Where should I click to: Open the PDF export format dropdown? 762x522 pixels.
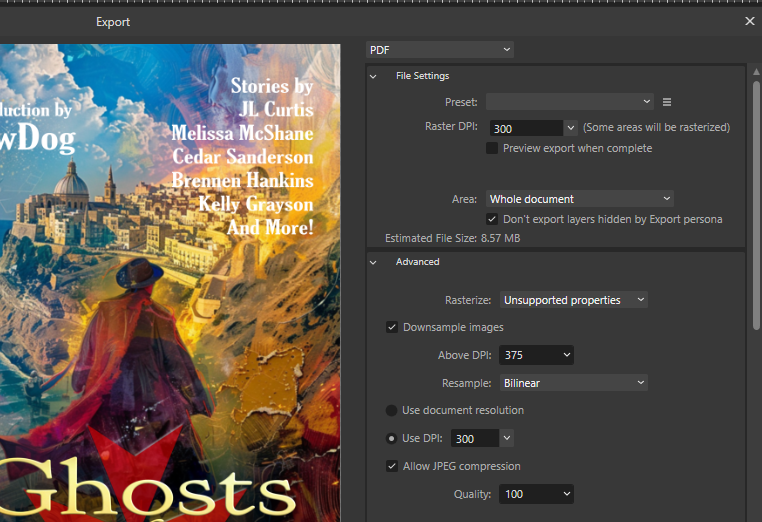pos(440,49)
